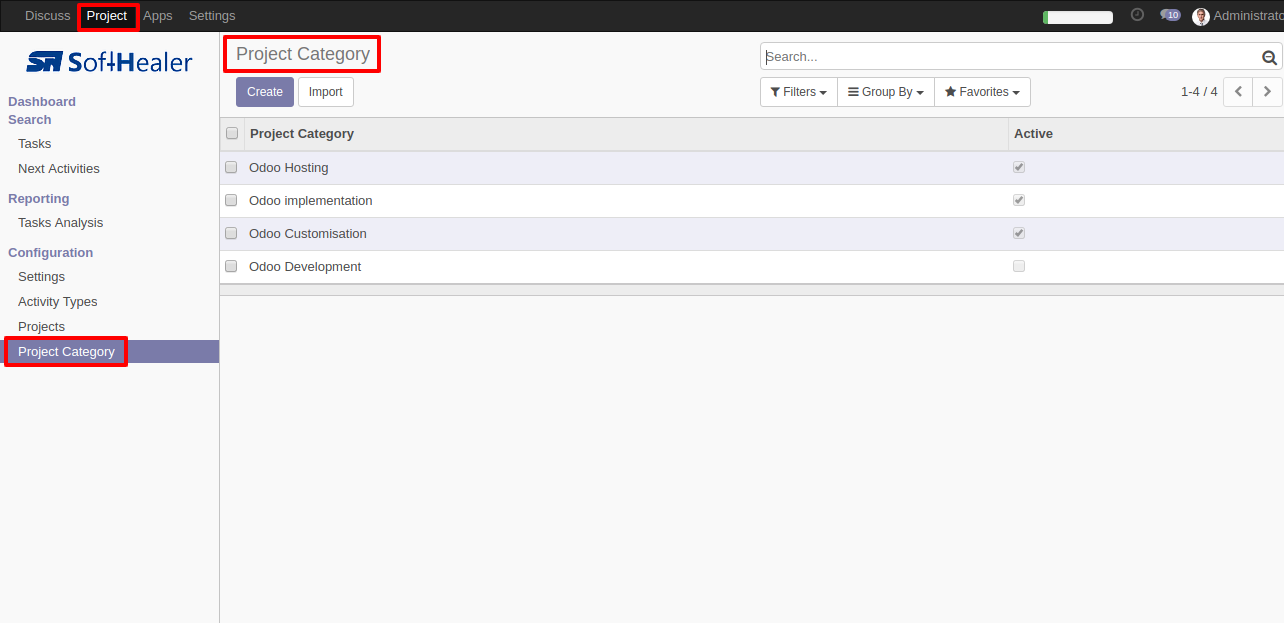Select the Odoo Development row checkbox

coord(231,266)
